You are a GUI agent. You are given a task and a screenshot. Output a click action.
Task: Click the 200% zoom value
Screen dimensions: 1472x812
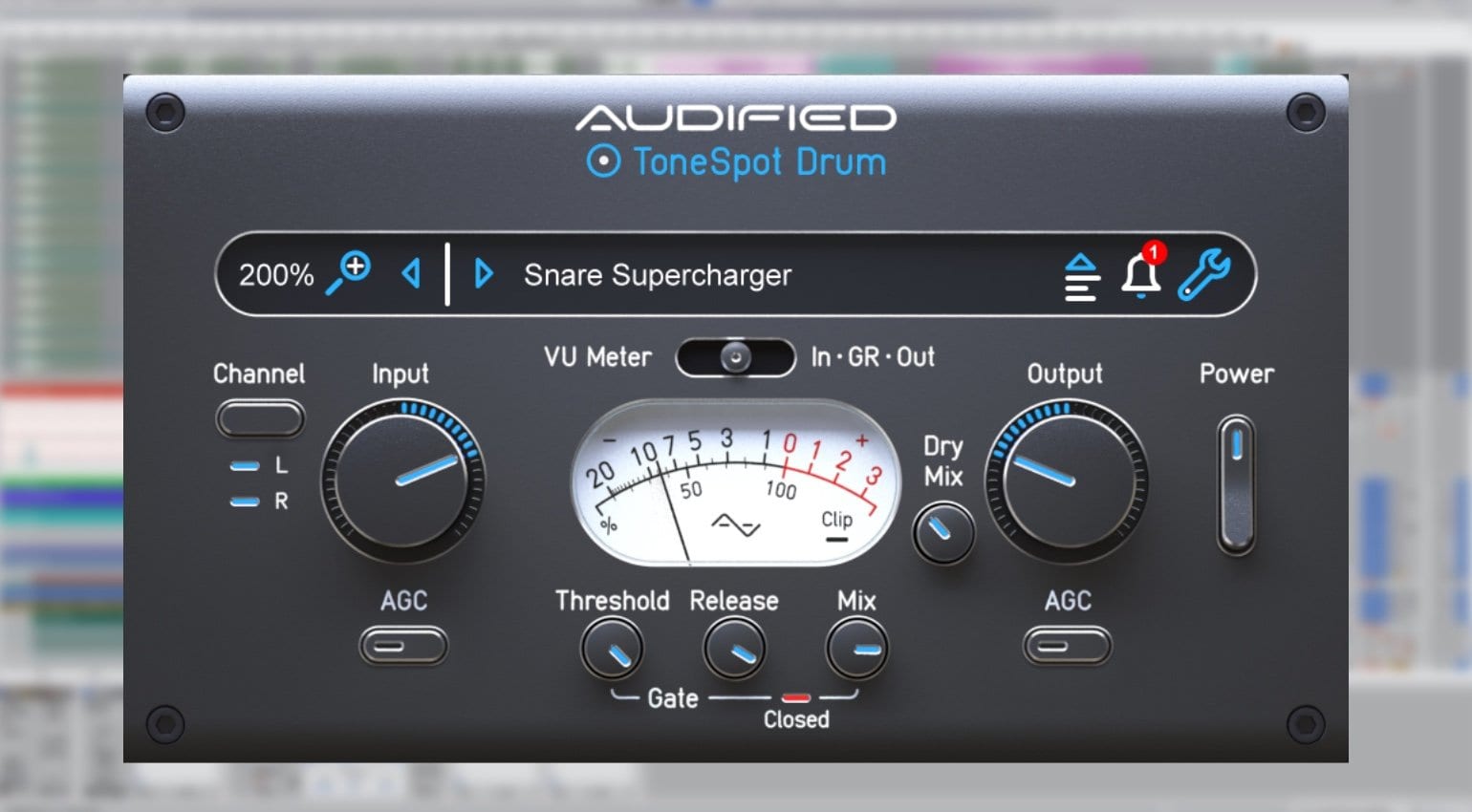tap(275, 274)
